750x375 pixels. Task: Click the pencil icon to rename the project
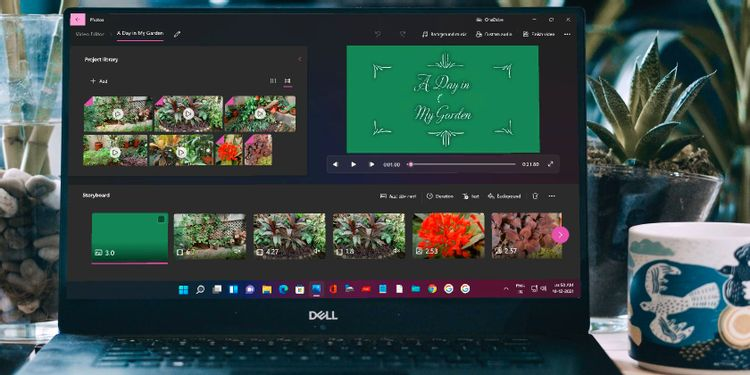pos(177,34)
